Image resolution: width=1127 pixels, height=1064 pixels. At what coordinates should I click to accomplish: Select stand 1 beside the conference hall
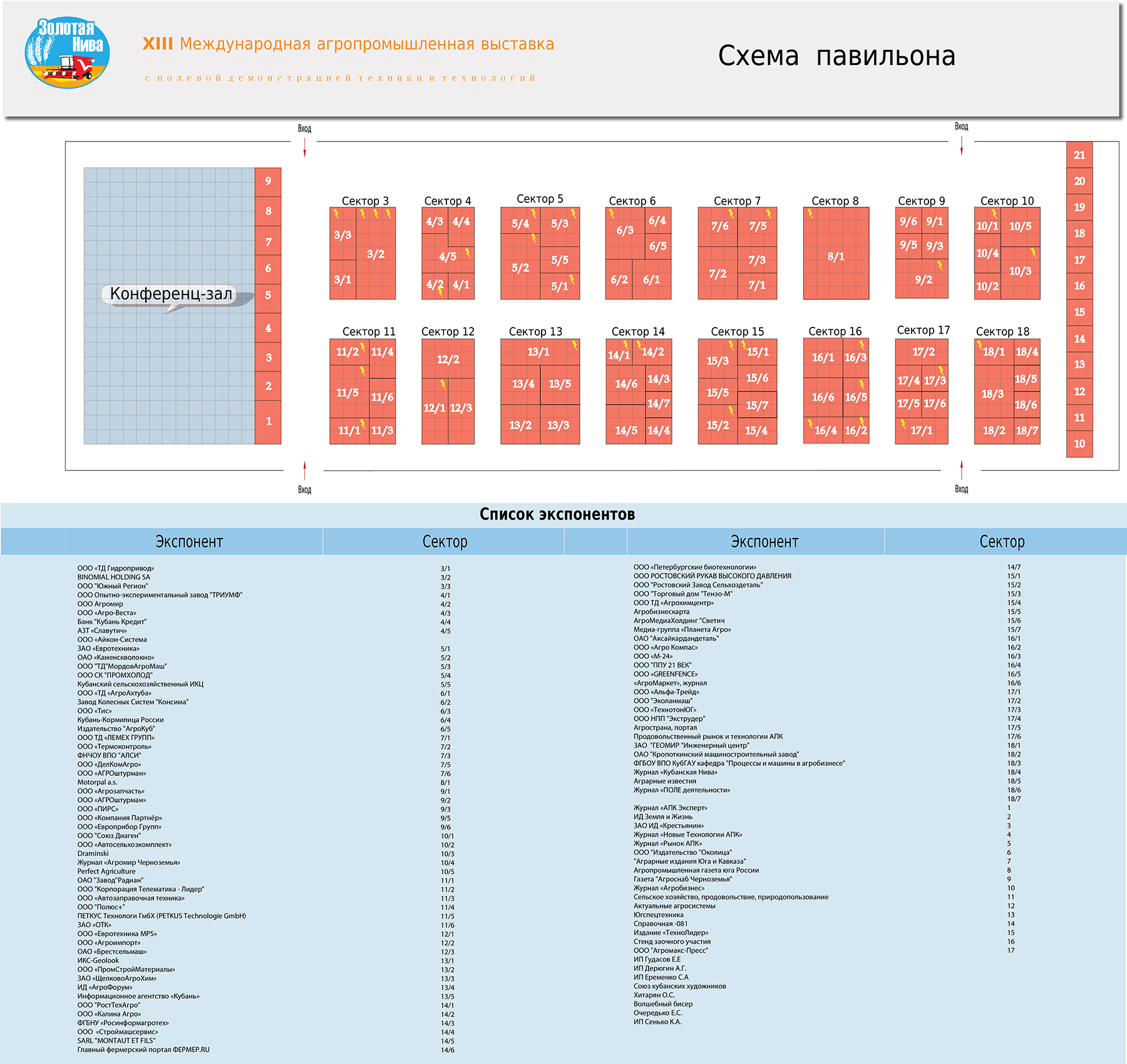coord(268,422)
